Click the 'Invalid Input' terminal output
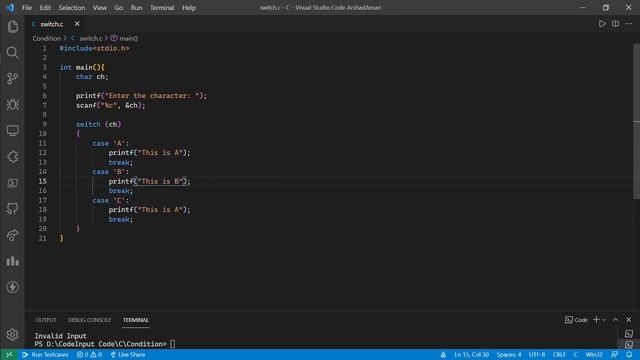 tap(60, 336)
